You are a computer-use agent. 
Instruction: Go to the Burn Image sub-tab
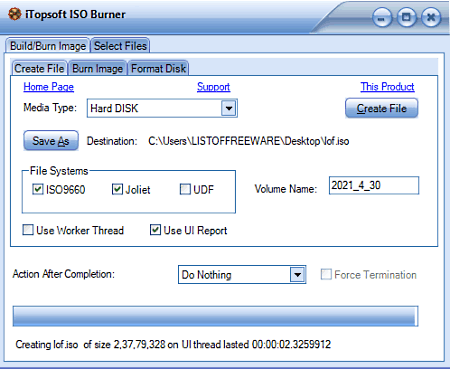pos(98,68)
